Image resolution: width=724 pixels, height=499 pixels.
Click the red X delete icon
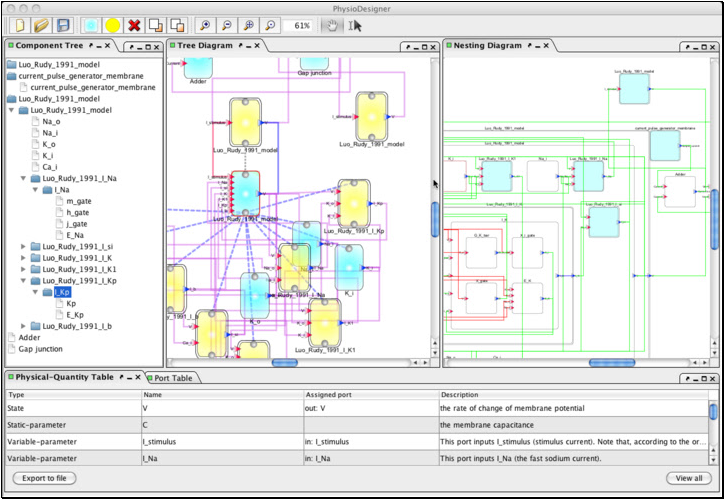pyautogui.click(x=135, y=24)
